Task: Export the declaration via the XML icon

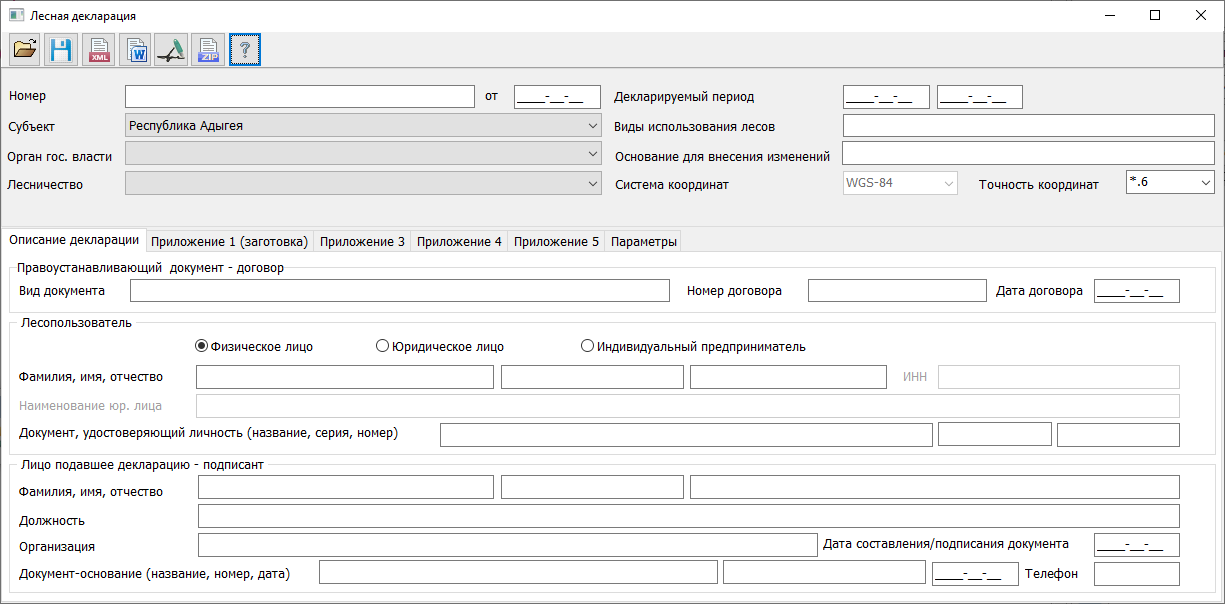Action: (99, 49)
